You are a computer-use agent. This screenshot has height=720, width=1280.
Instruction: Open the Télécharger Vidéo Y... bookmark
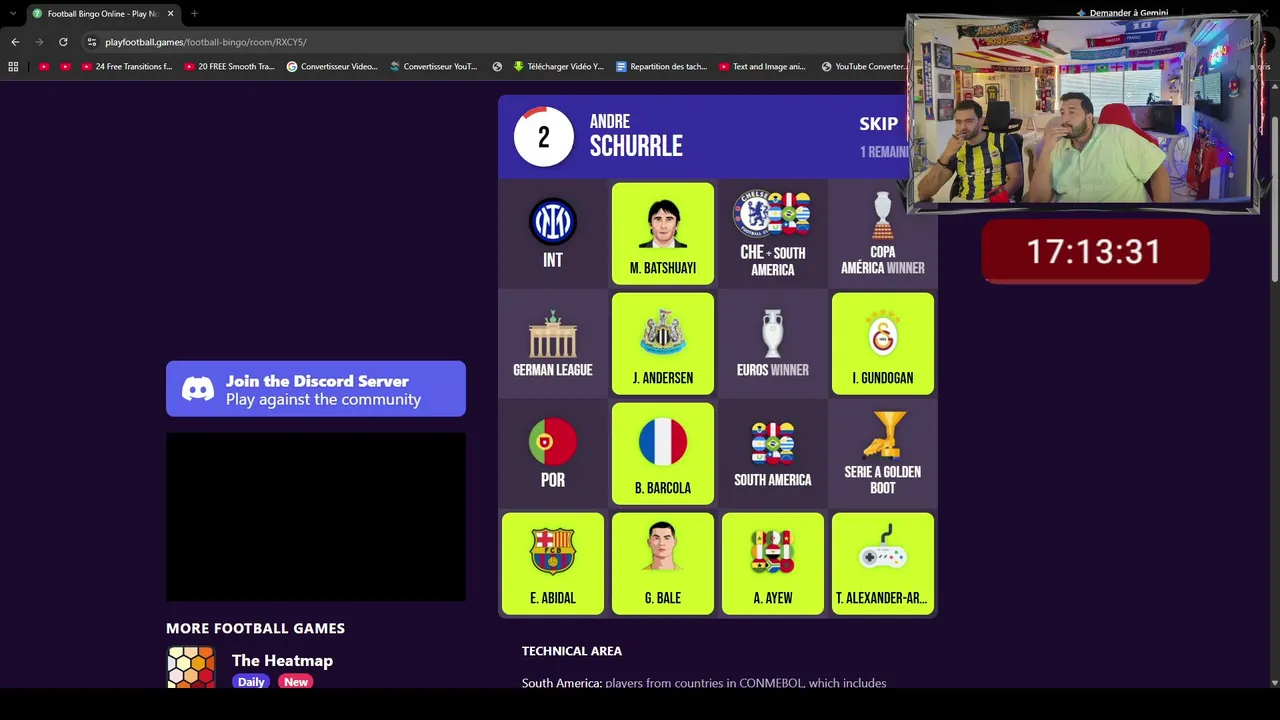click(559, 67)
